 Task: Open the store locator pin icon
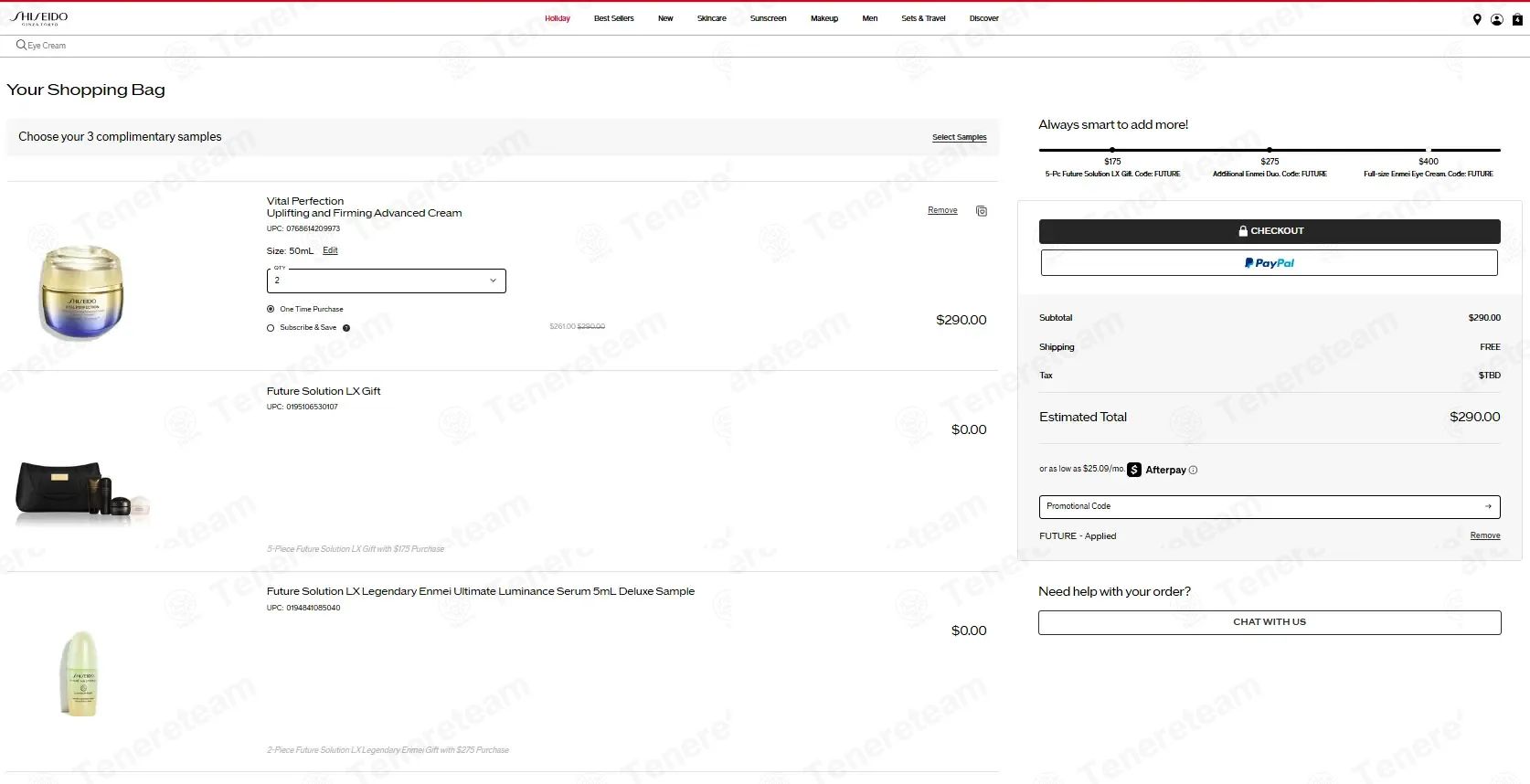click(1477, 19)
